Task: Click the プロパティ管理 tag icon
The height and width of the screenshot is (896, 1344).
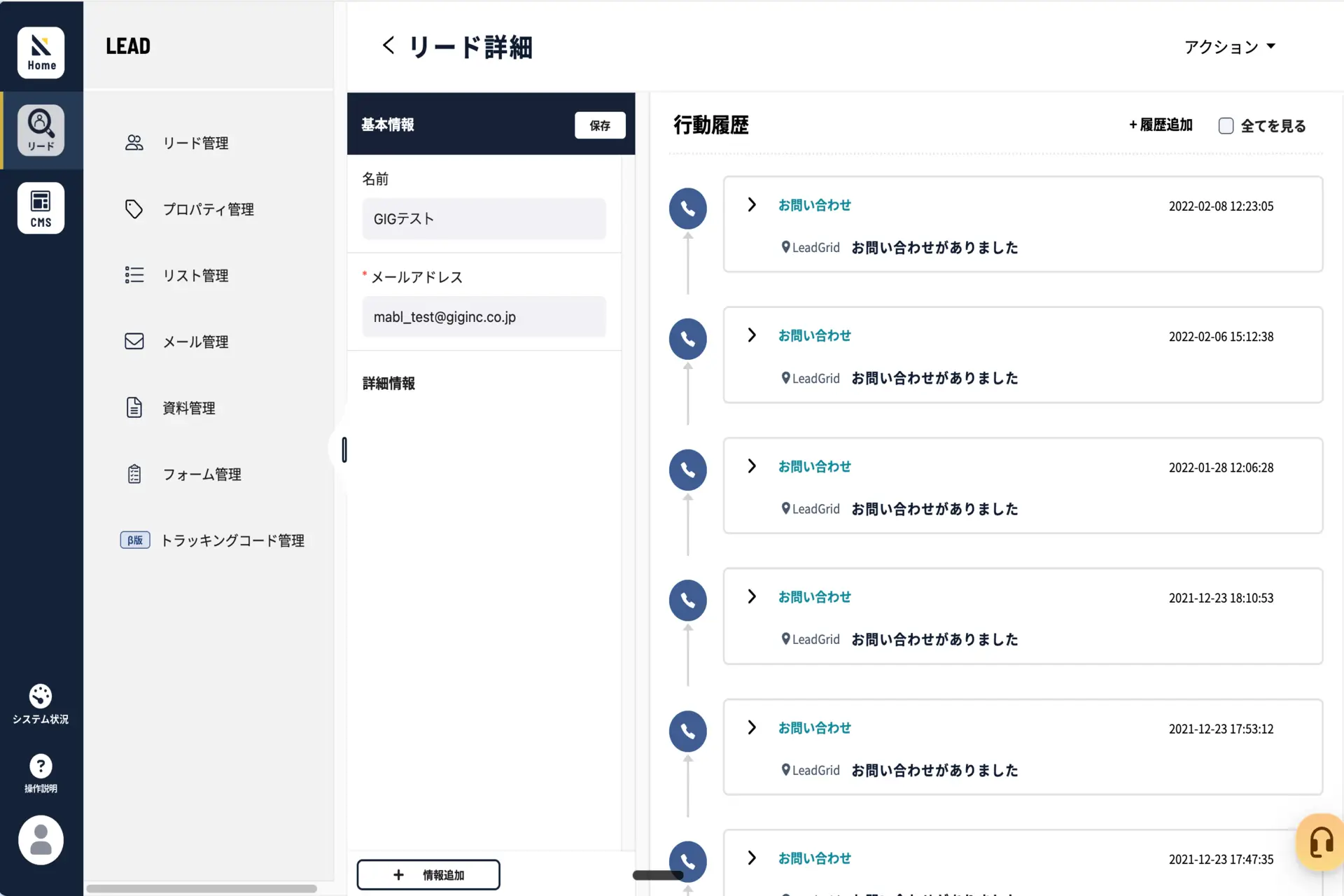Action: (x=134, y=209)
